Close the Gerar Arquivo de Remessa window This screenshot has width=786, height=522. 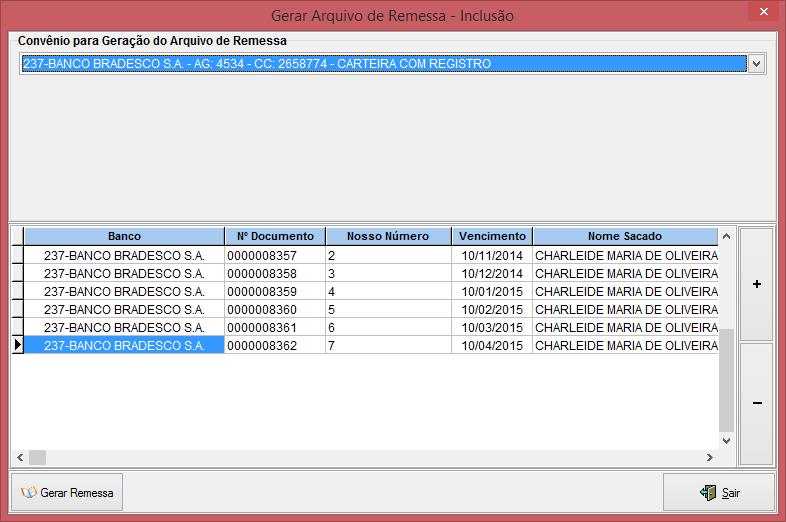coord(764,11)
